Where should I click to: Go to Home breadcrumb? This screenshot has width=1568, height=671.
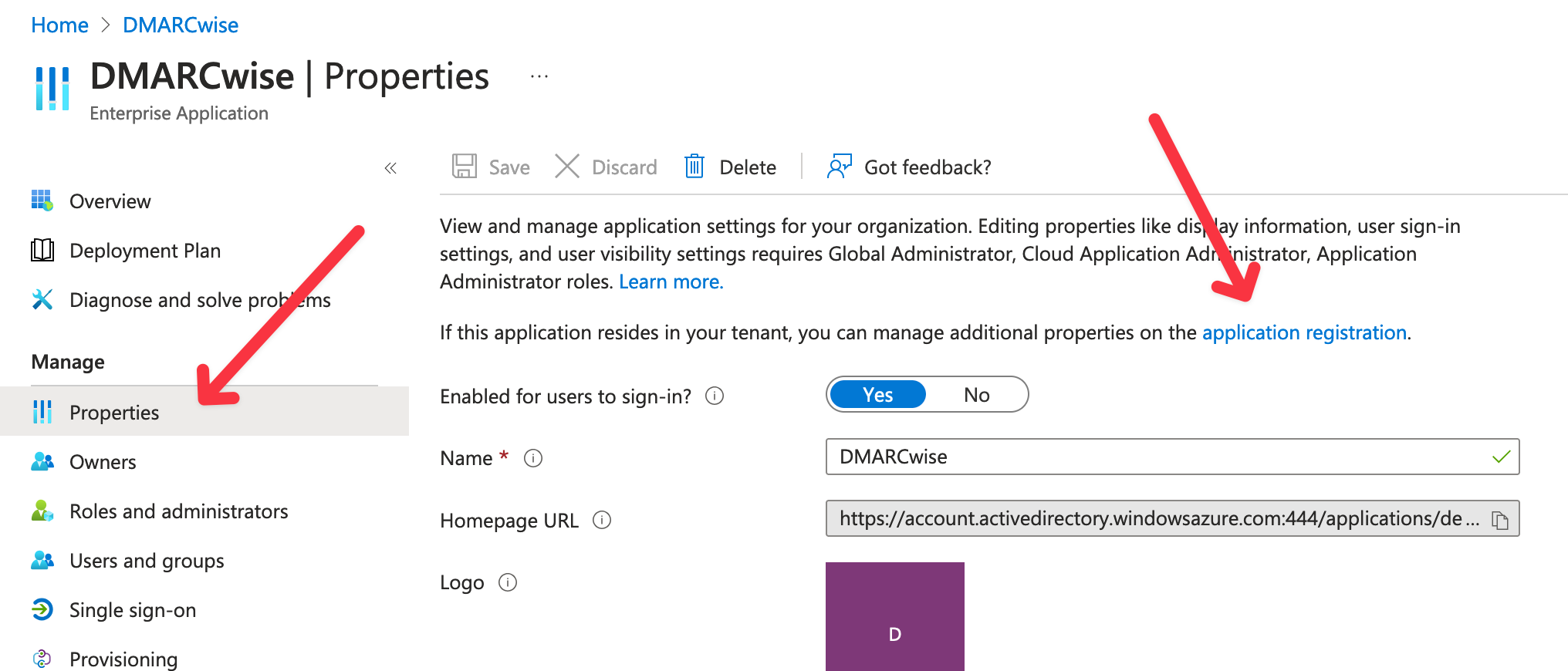click(x=59, y=25)
